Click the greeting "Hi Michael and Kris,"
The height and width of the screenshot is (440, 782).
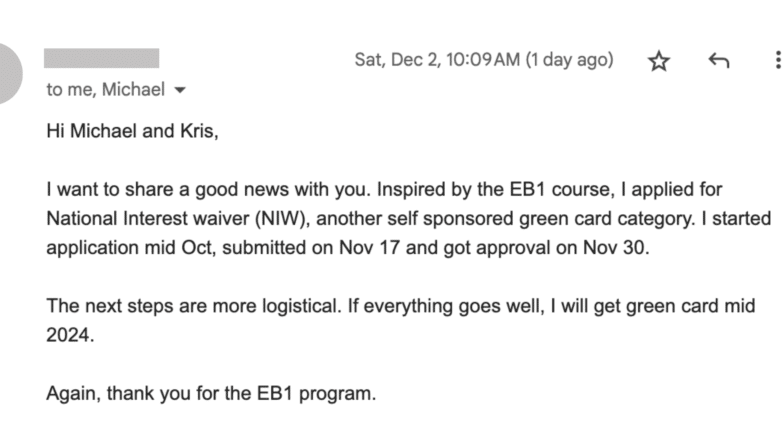131,131
